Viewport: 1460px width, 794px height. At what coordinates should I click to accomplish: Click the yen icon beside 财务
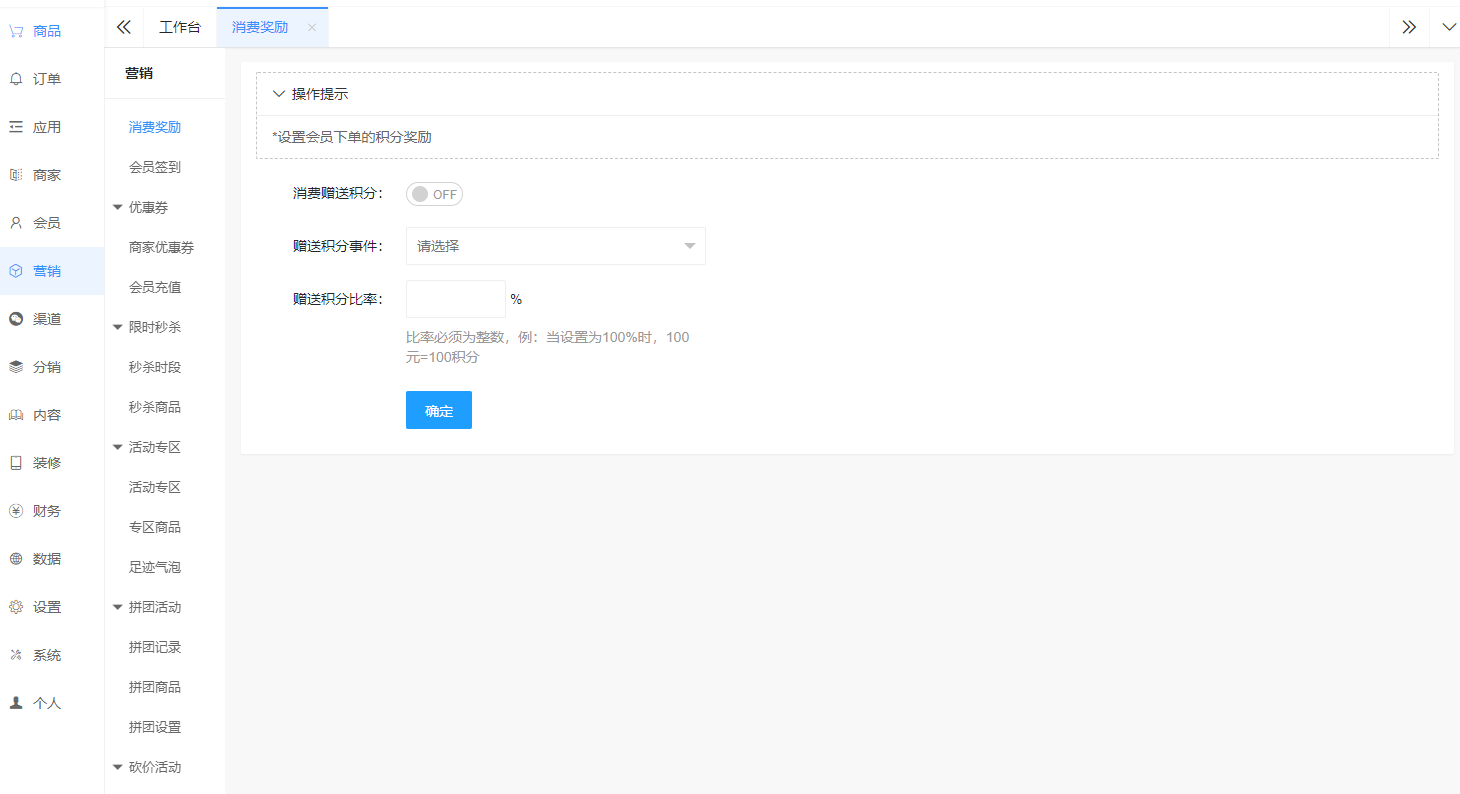[x=16, y=511]
